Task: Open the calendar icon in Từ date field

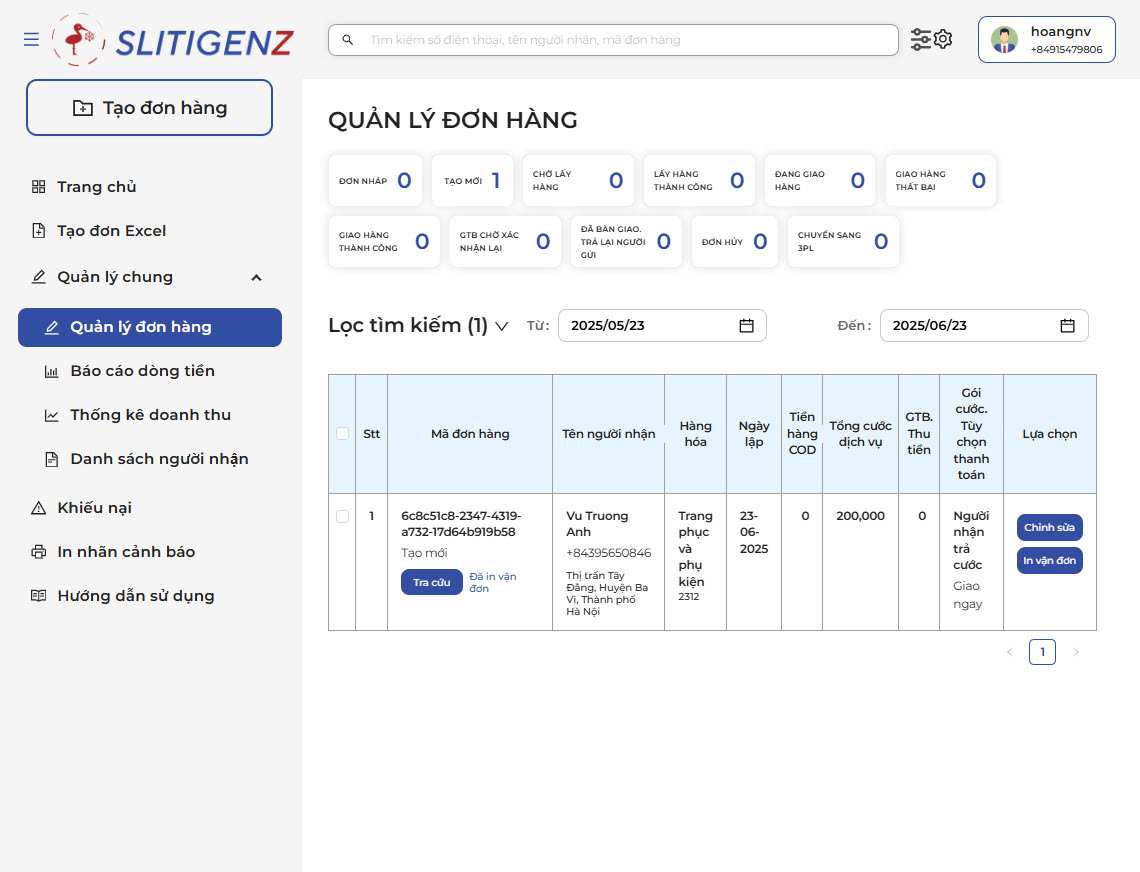Action: tap(746, 326)
